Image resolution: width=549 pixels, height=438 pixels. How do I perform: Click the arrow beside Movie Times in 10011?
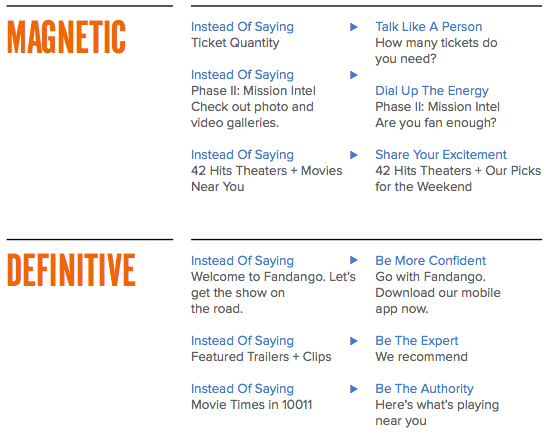pyautogui.click(x=354, y=389)
